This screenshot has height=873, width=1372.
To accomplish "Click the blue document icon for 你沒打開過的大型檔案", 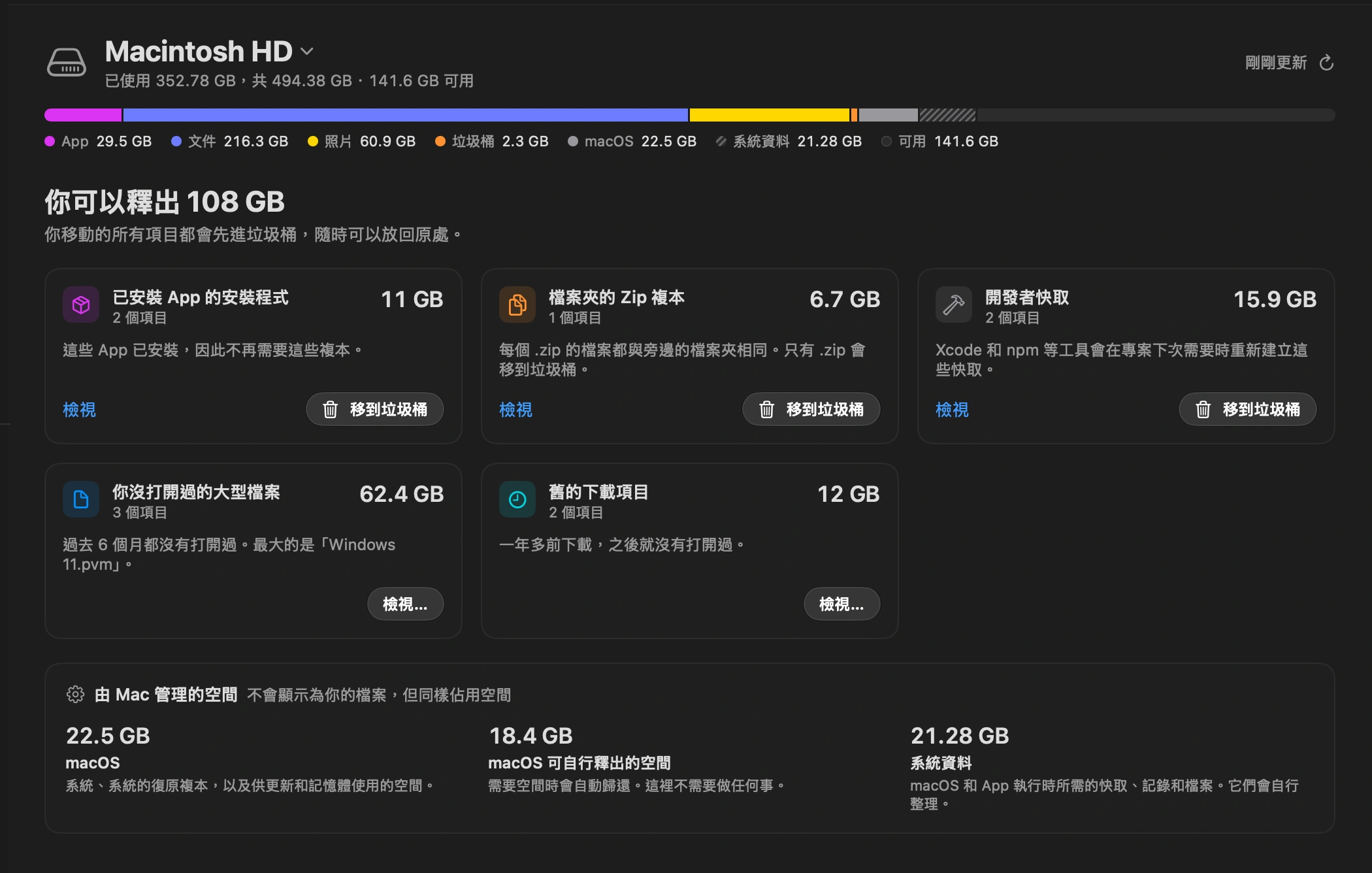I will pyautogui.click(x=81, y=499).
